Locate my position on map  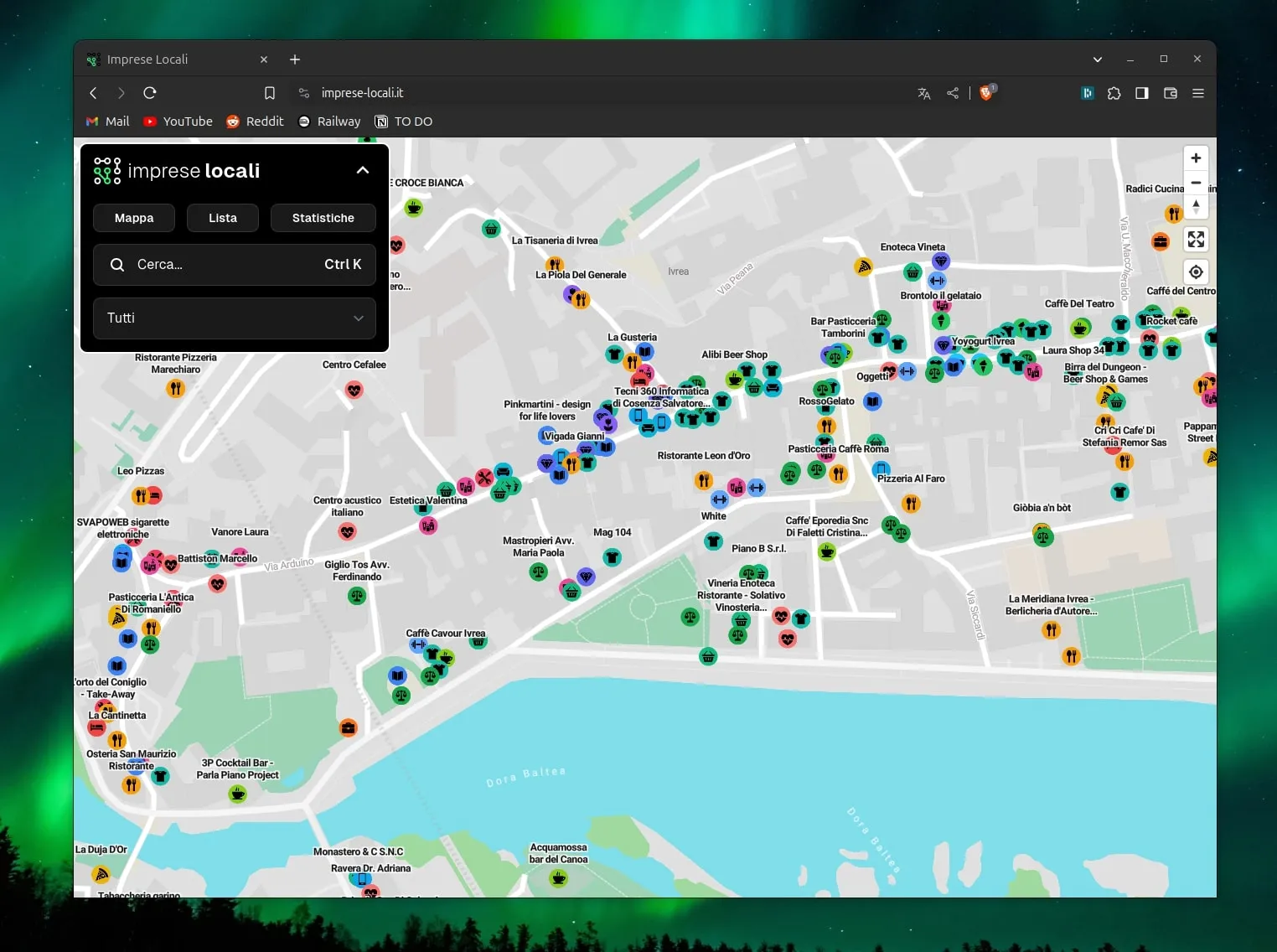pyautogui.click(x=1196, y=272)
